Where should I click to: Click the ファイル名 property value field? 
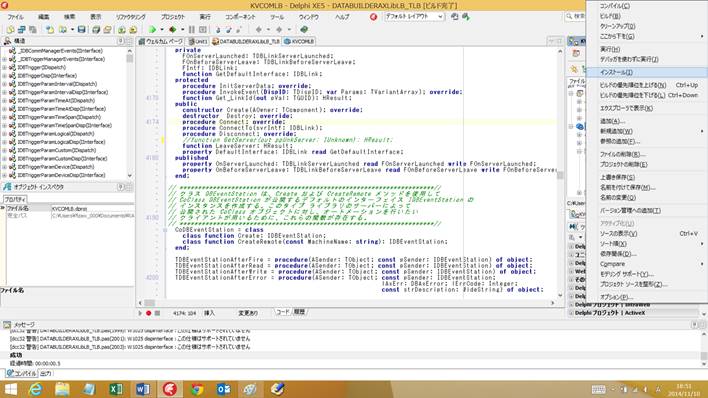92,209
